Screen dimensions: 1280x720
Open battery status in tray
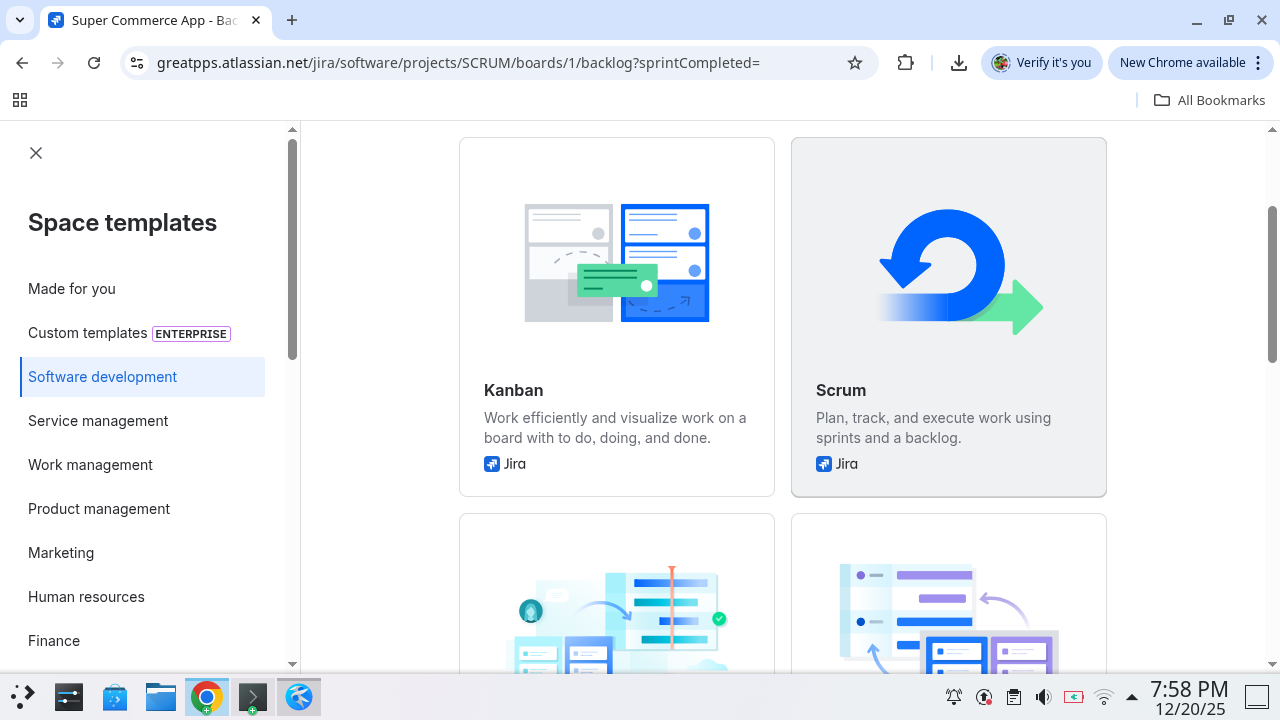[x=1074, y=697]
